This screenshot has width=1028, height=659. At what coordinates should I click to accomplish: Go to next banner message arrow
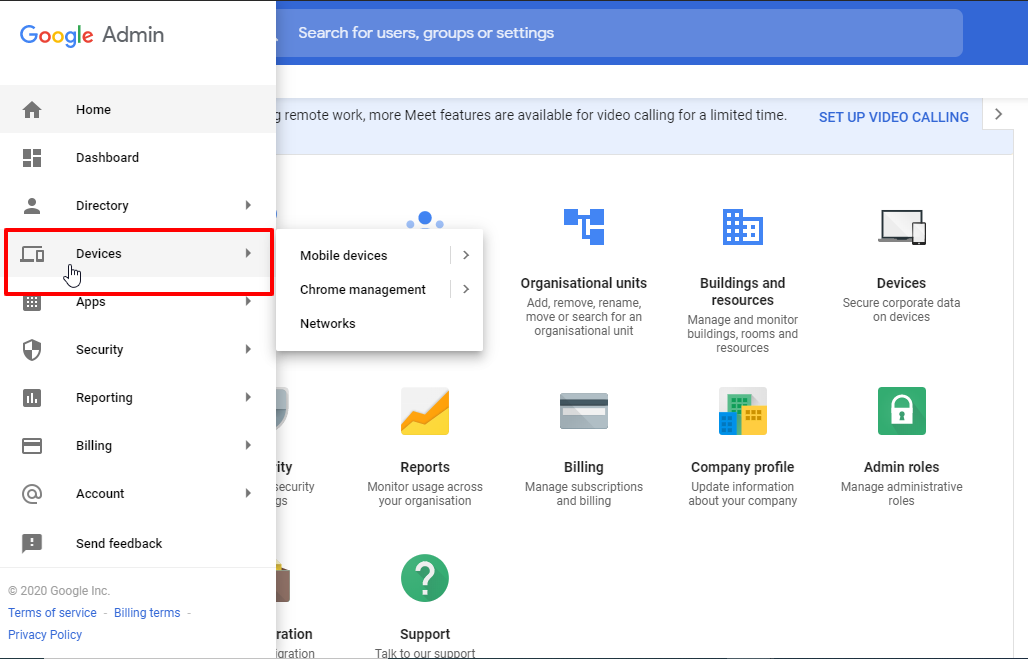tap(998, 114)
